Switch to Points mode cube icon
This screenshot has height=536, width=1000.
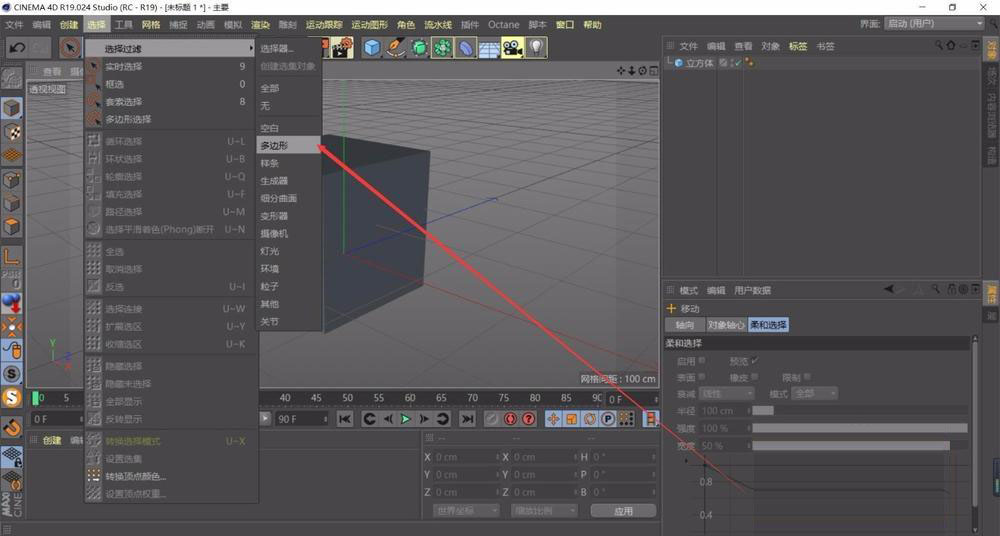11,181
